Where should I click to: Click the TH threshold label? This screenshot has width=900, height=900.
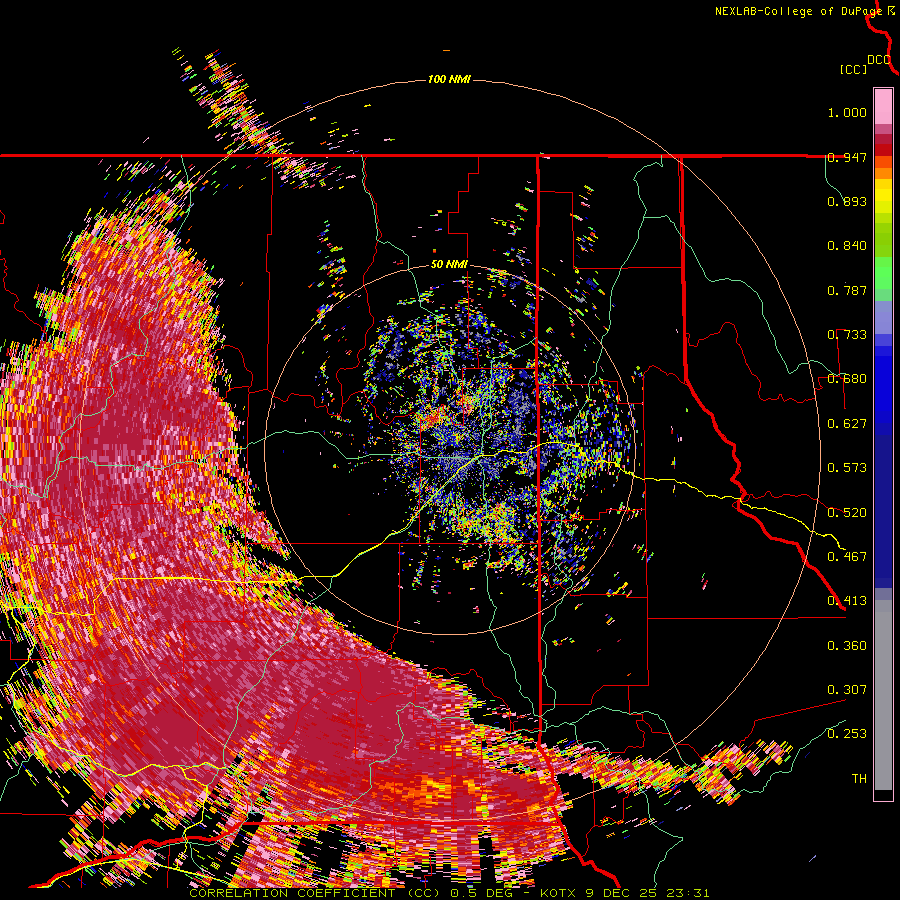(859, 778)
